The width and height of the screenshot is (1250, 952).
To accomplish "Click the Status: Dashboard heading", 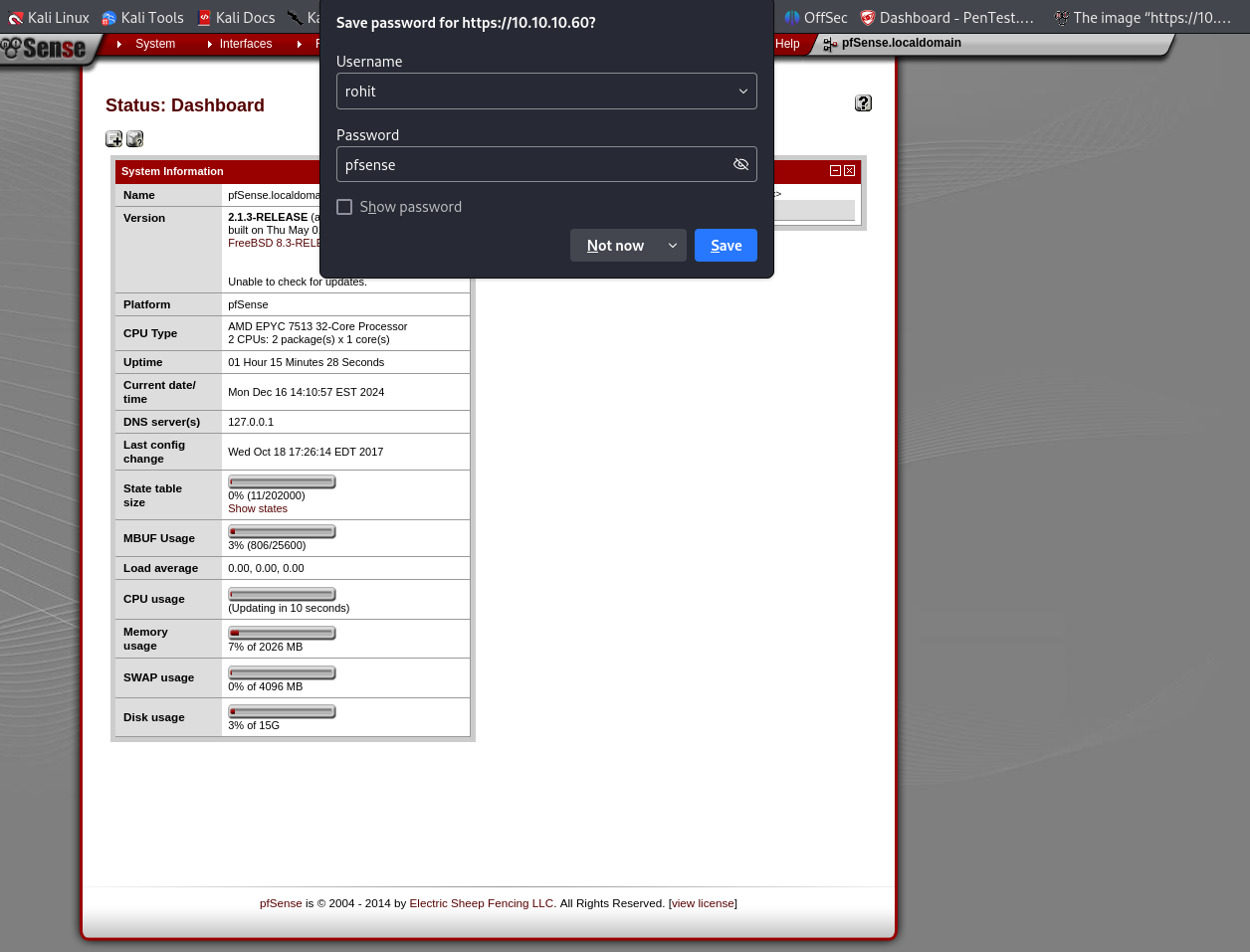I will 185,105.
